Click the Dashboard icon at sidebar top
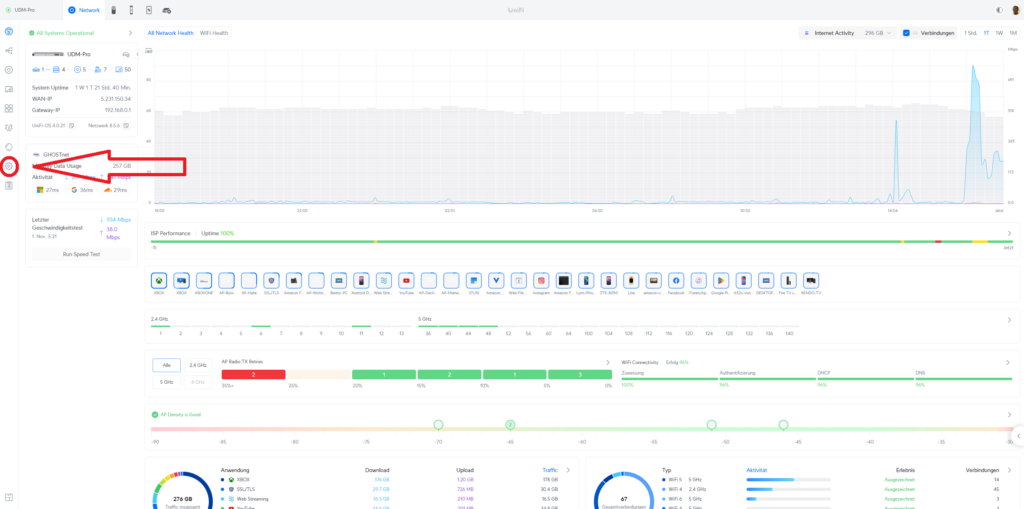 [x=9, y=32]
